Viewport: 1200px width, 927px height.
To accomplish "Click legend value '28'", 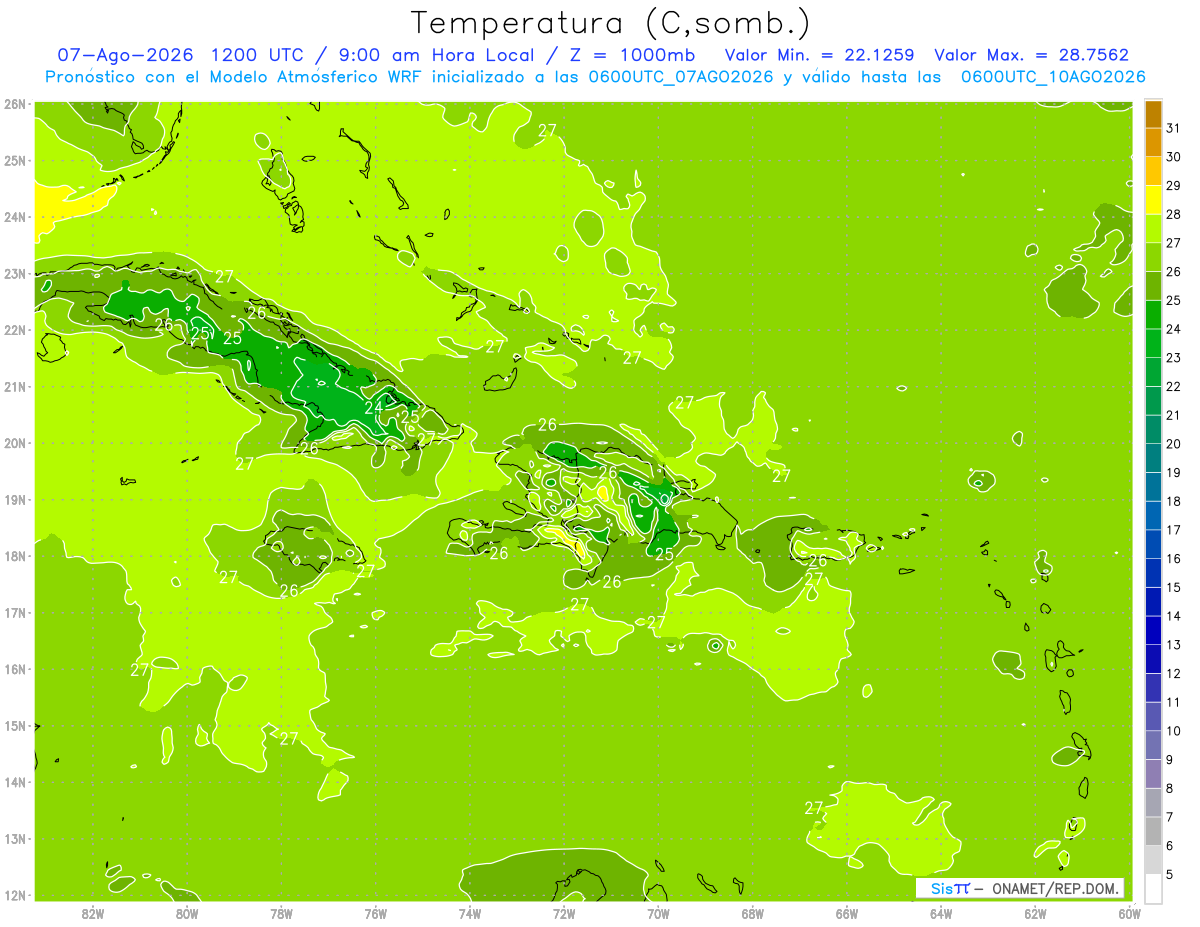I will click(1173, 214).
